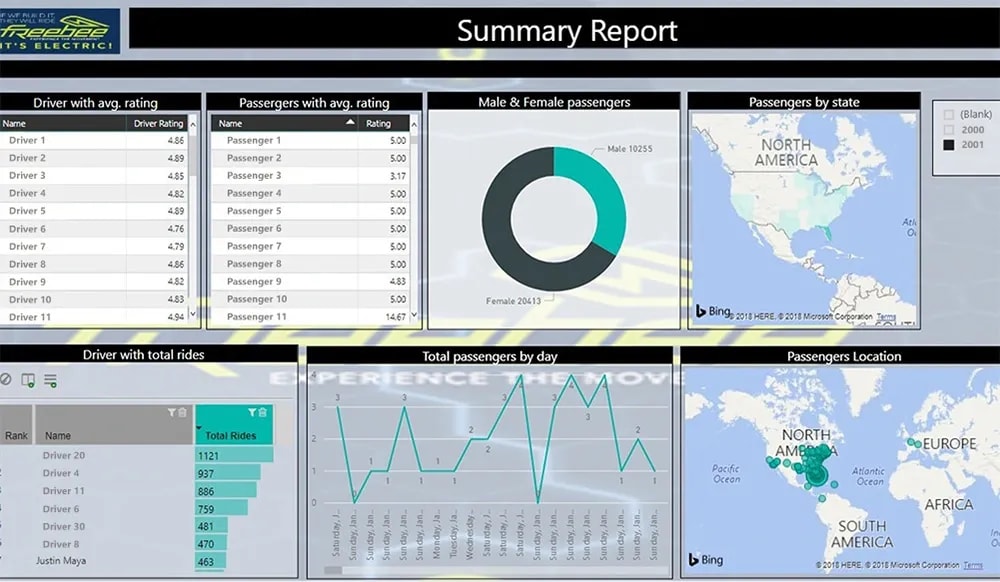The height and width of the screenshot is (582, 1000).
Task: Click the AFRICA label on the Passengers Location map
Action: 949,505
